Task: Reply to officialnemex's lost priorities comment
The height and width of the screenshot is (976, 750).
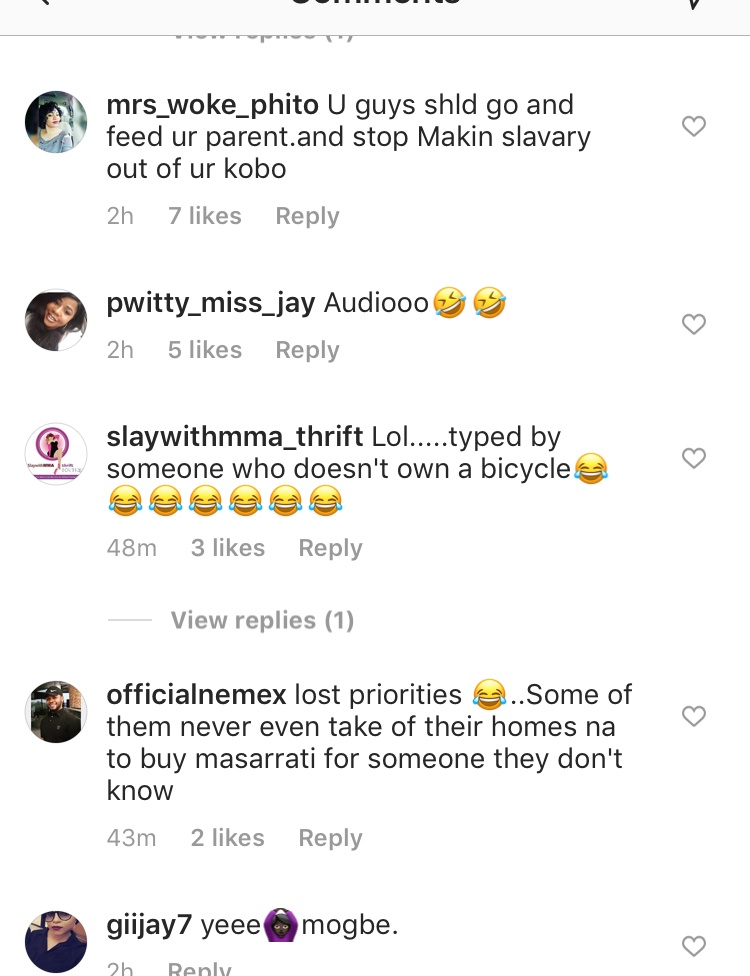Action: (330, 838)
